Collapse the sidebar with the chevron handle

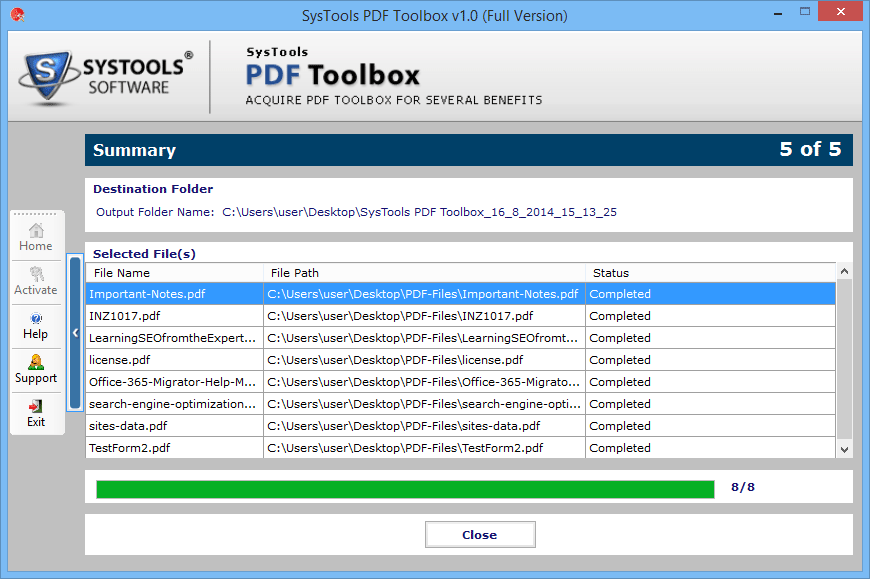75,332
